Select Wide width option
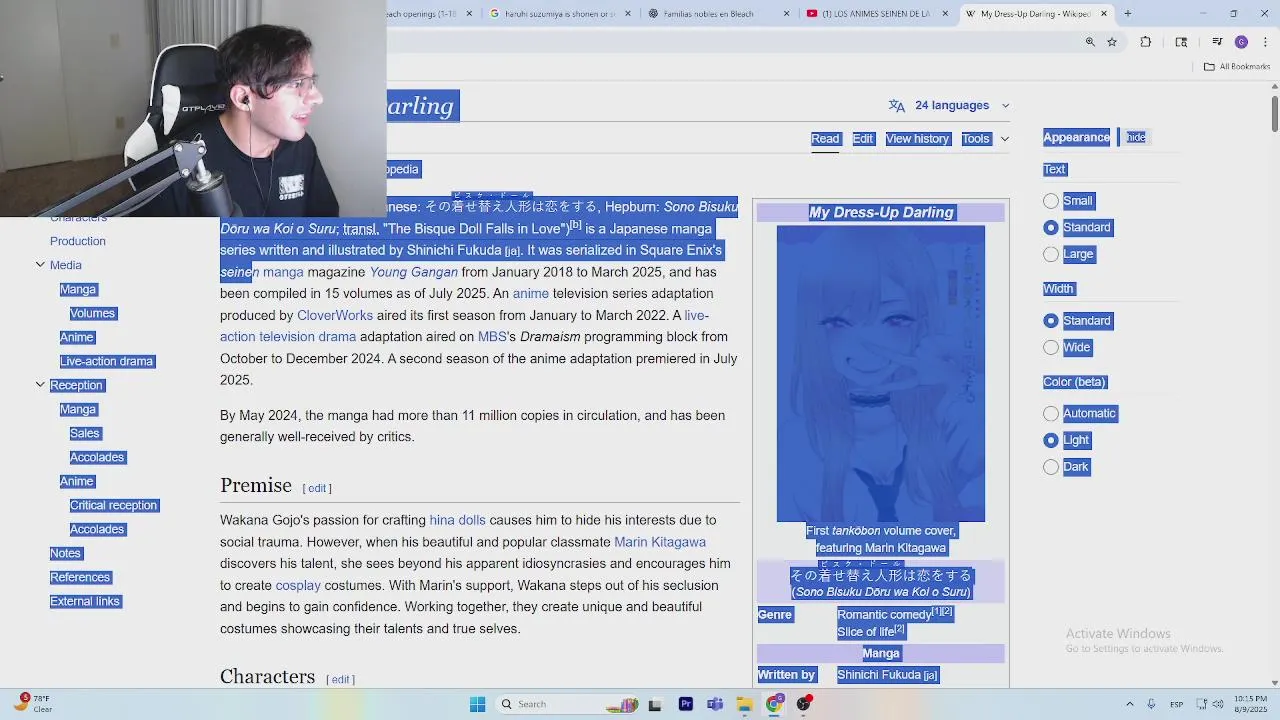The width and height of the screenshot is (1280, 720). pos(1051,348)
